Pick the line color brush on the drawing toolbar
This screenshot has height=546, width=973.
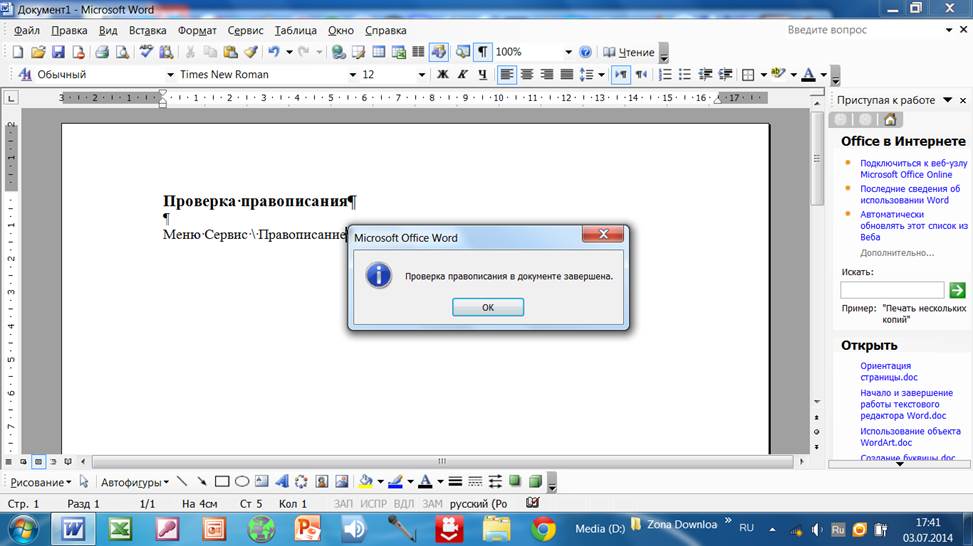tap(396, 481)
